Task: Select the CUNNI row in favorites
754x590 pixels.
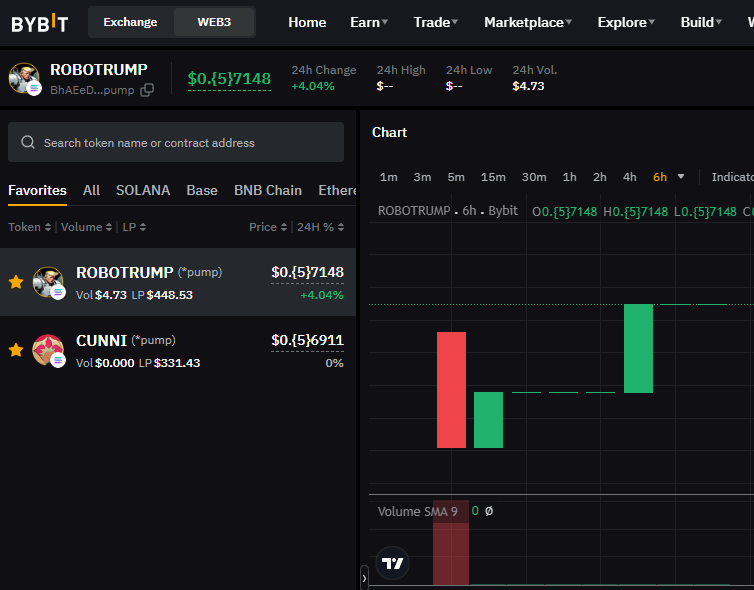Action: [178, 350]
